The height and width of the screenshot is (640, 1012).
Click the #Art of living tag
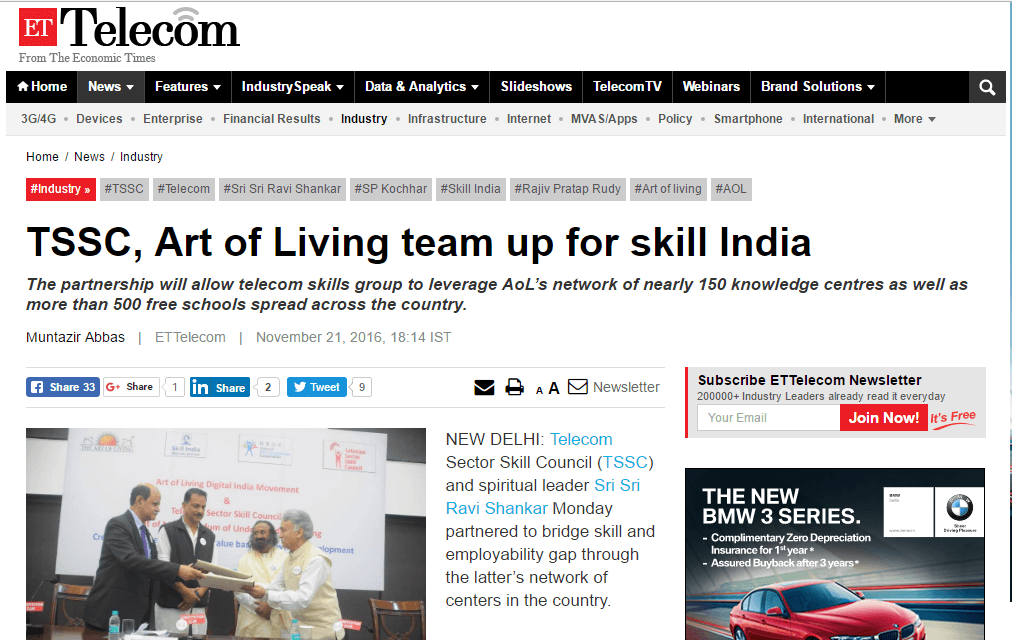tap(668, 189)
